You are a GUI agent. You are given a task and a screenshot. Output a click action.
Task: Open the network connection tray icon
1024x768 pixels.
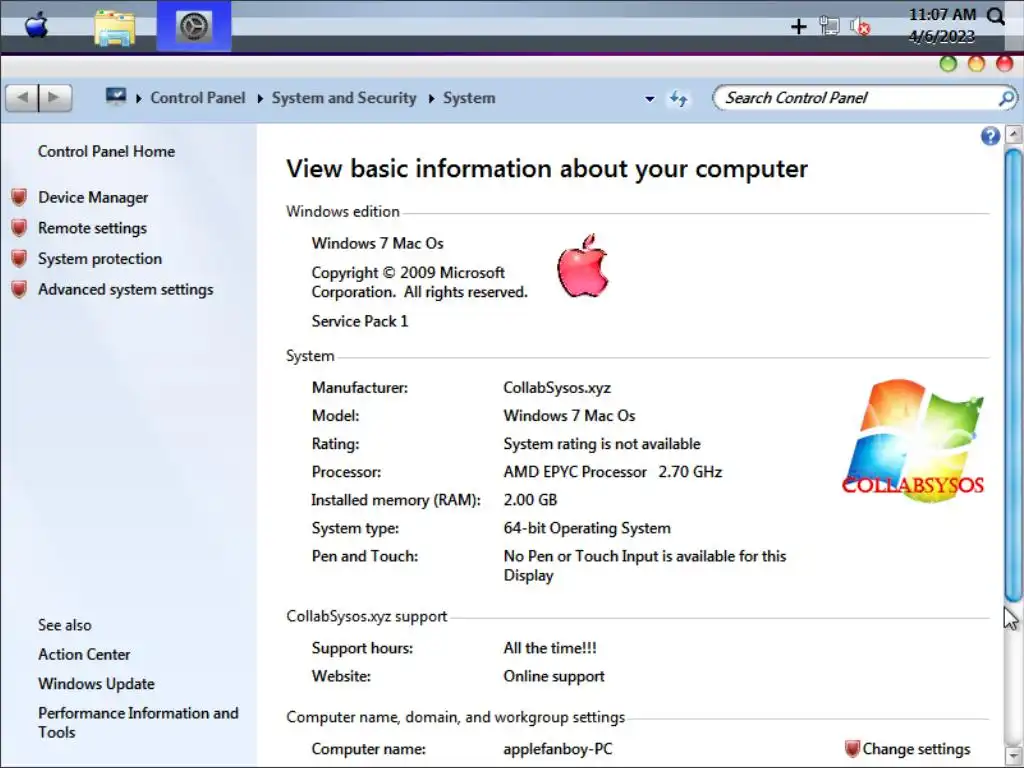(x=829, y=26)
